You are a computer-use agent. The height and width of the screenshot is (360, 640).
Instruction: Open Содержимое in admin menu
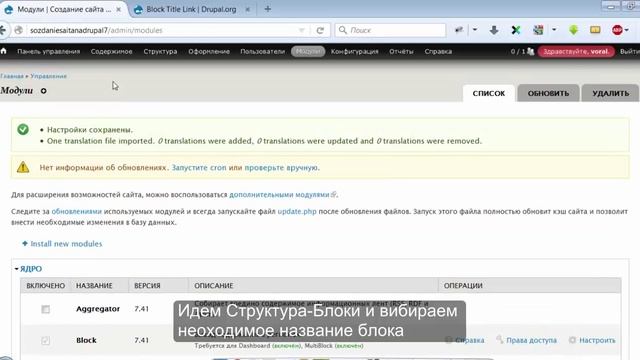coord(111,51)
